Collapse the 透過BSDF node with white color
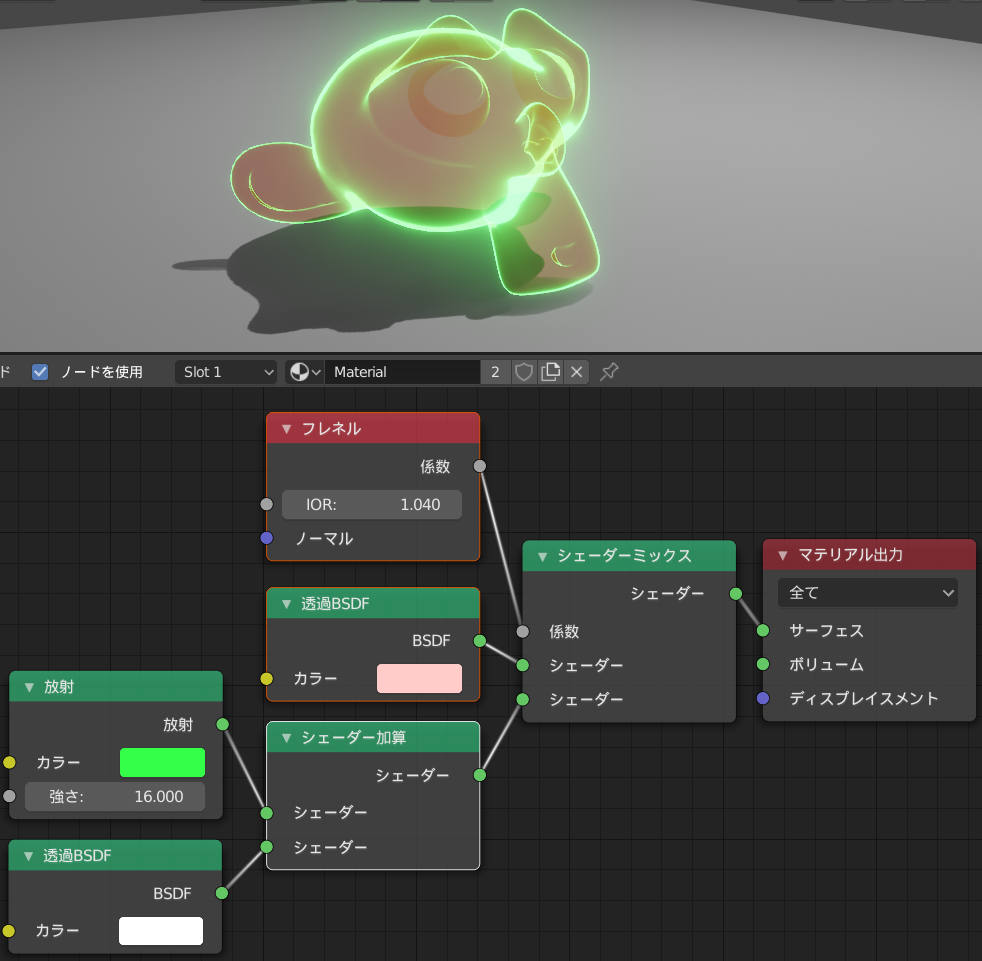The image size is (982, 961). [28, 856]
